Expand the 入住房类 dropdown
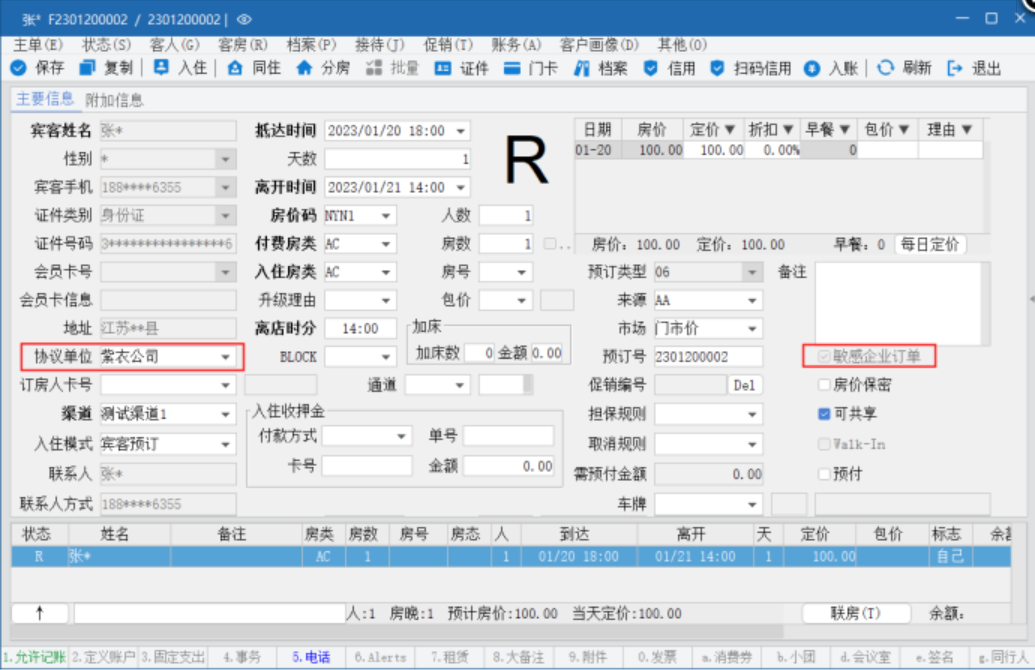Viewport: 1035px width, 670px height. click(x=386, y=272)
